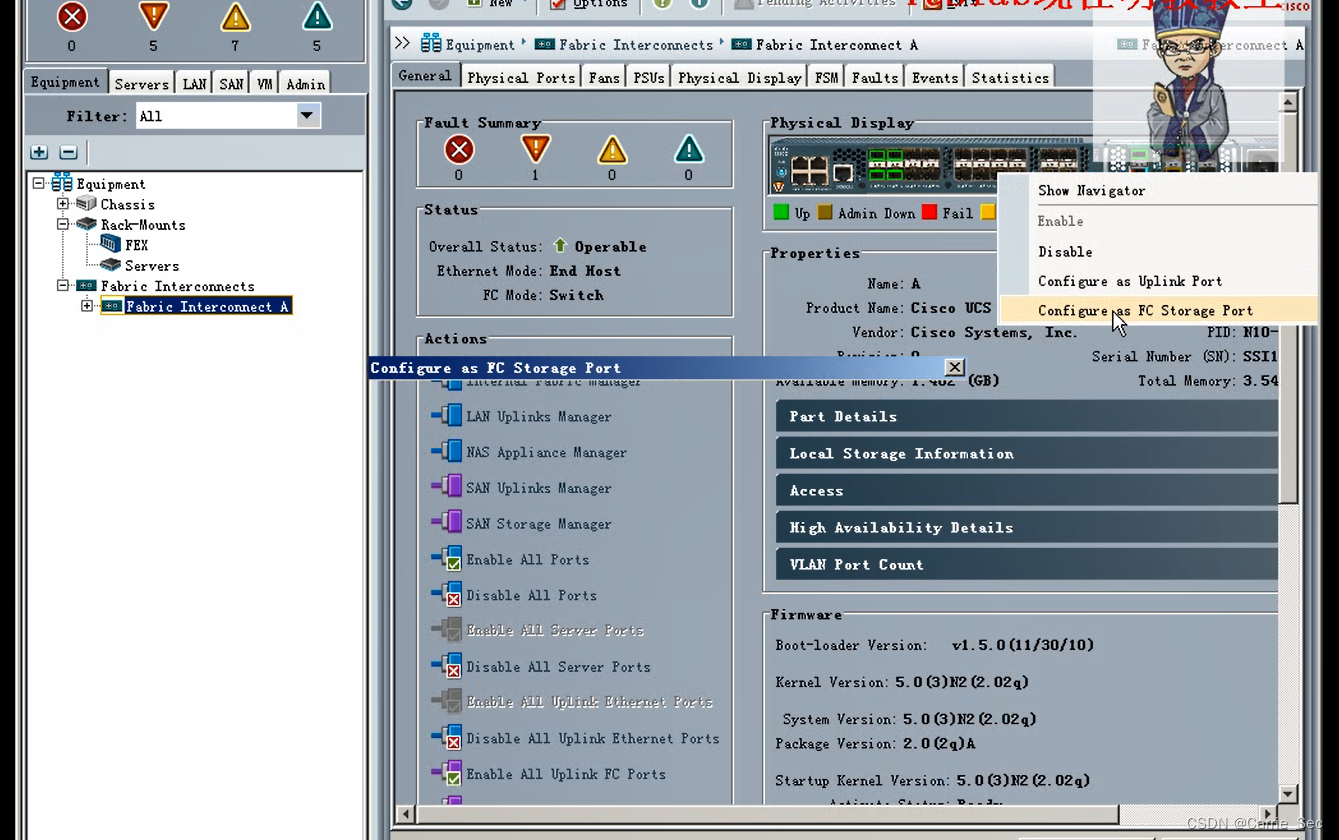
Task: Open the FSM tab
Action: pyautogui.click(x=826, y=77)
